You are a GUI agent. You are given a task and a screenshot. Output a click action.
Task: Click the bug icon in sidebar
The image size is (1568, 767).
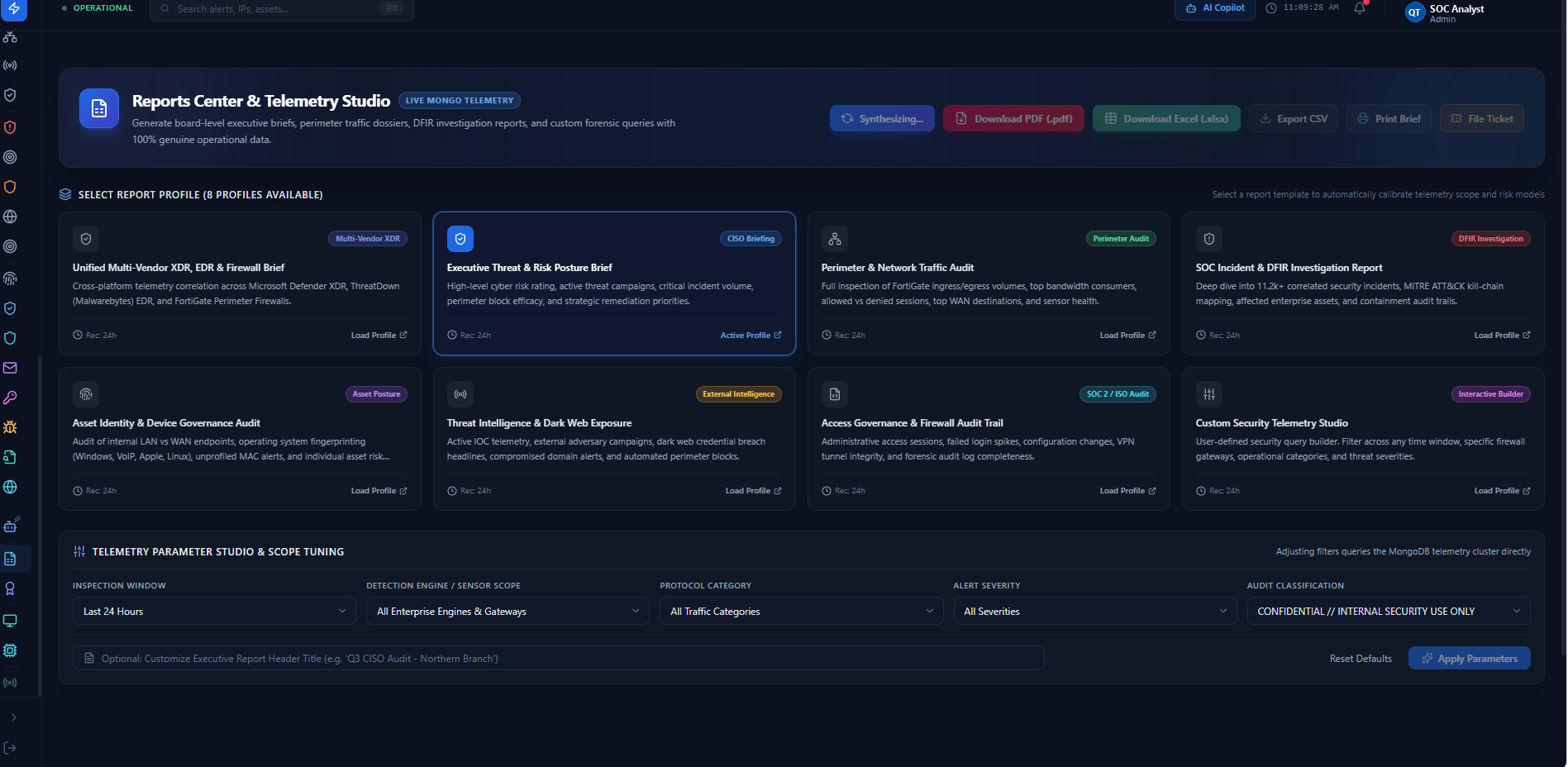pyautogui.click(x=11, y=427)
